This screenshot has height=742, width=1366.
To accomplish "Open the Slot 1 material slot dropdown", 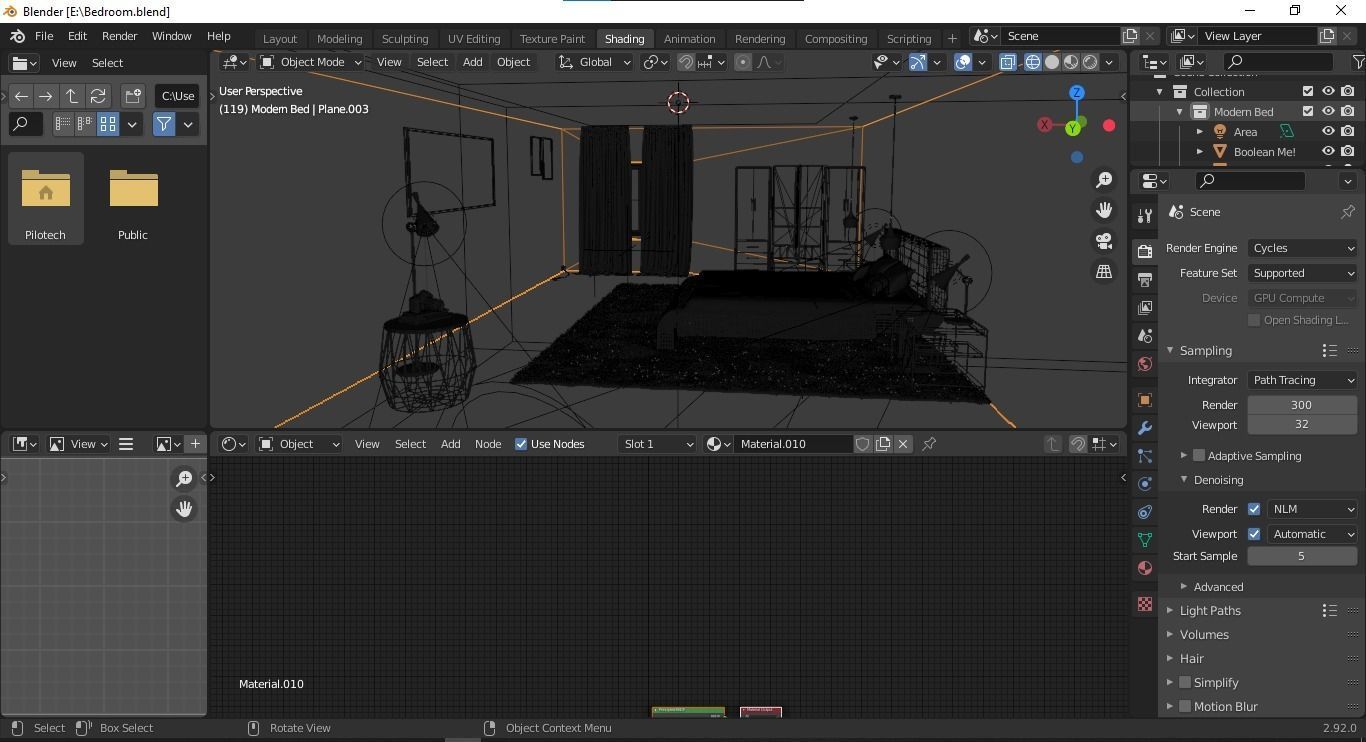I will pyautogui.click(x=657, y=444).
